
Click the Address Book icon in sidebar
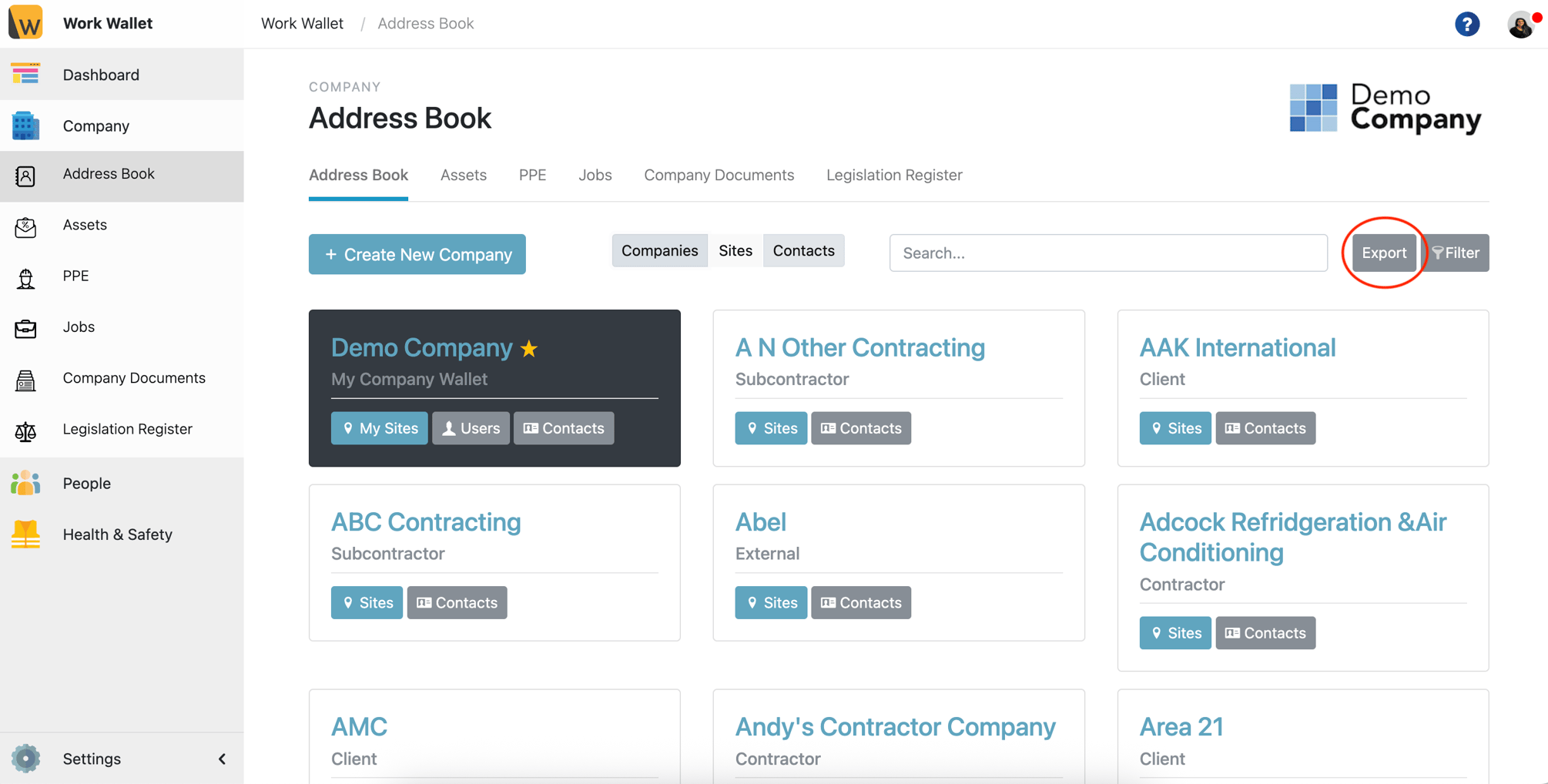(25, 176)
